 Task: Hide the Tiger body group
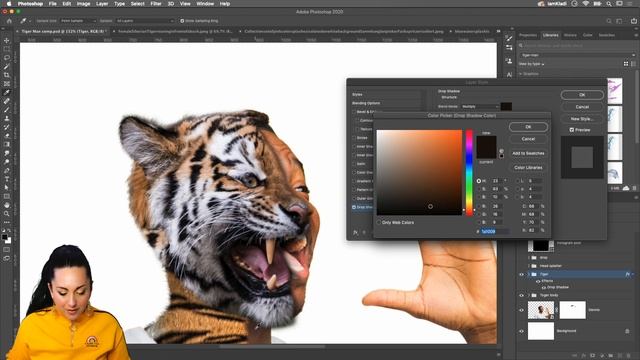click(521, 295)
